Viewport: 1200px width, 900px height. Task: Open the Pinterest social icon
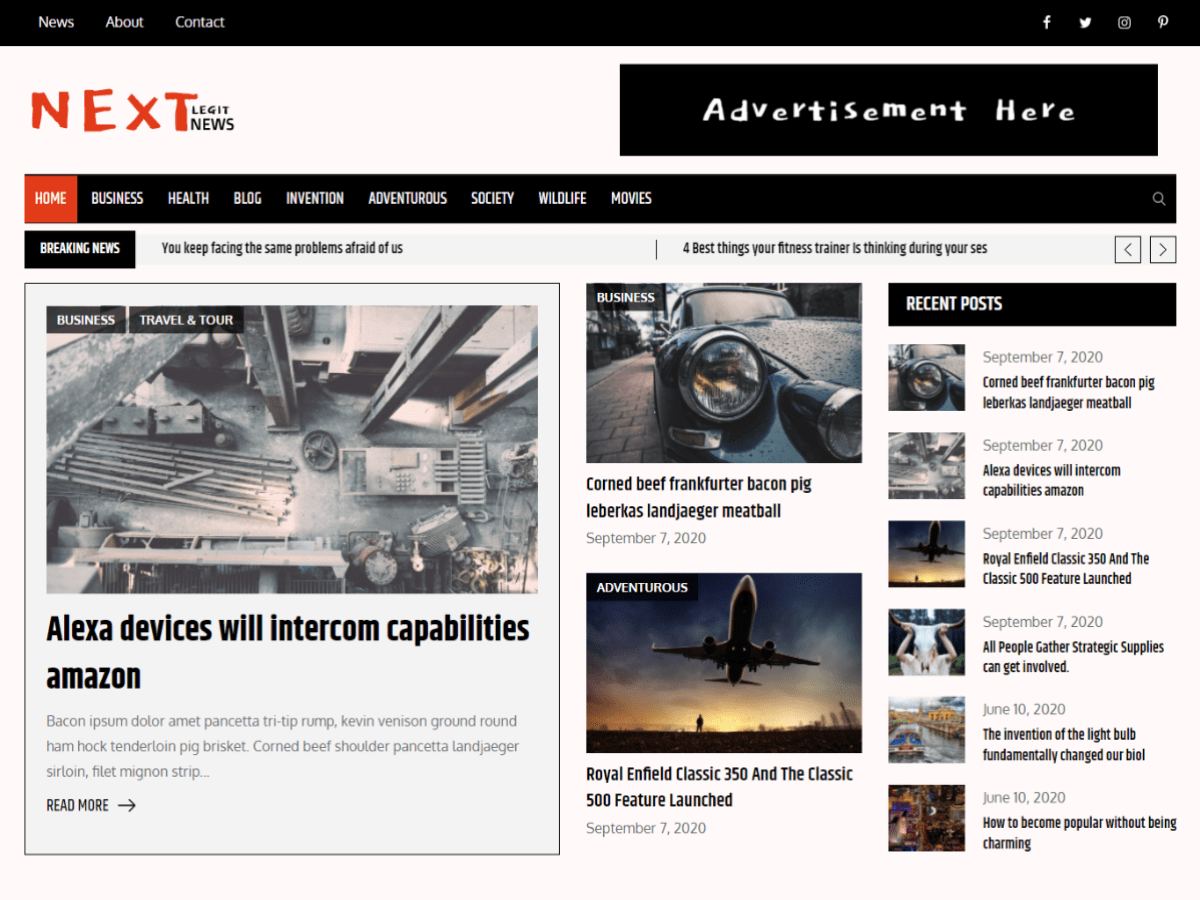coord(1163,22)
